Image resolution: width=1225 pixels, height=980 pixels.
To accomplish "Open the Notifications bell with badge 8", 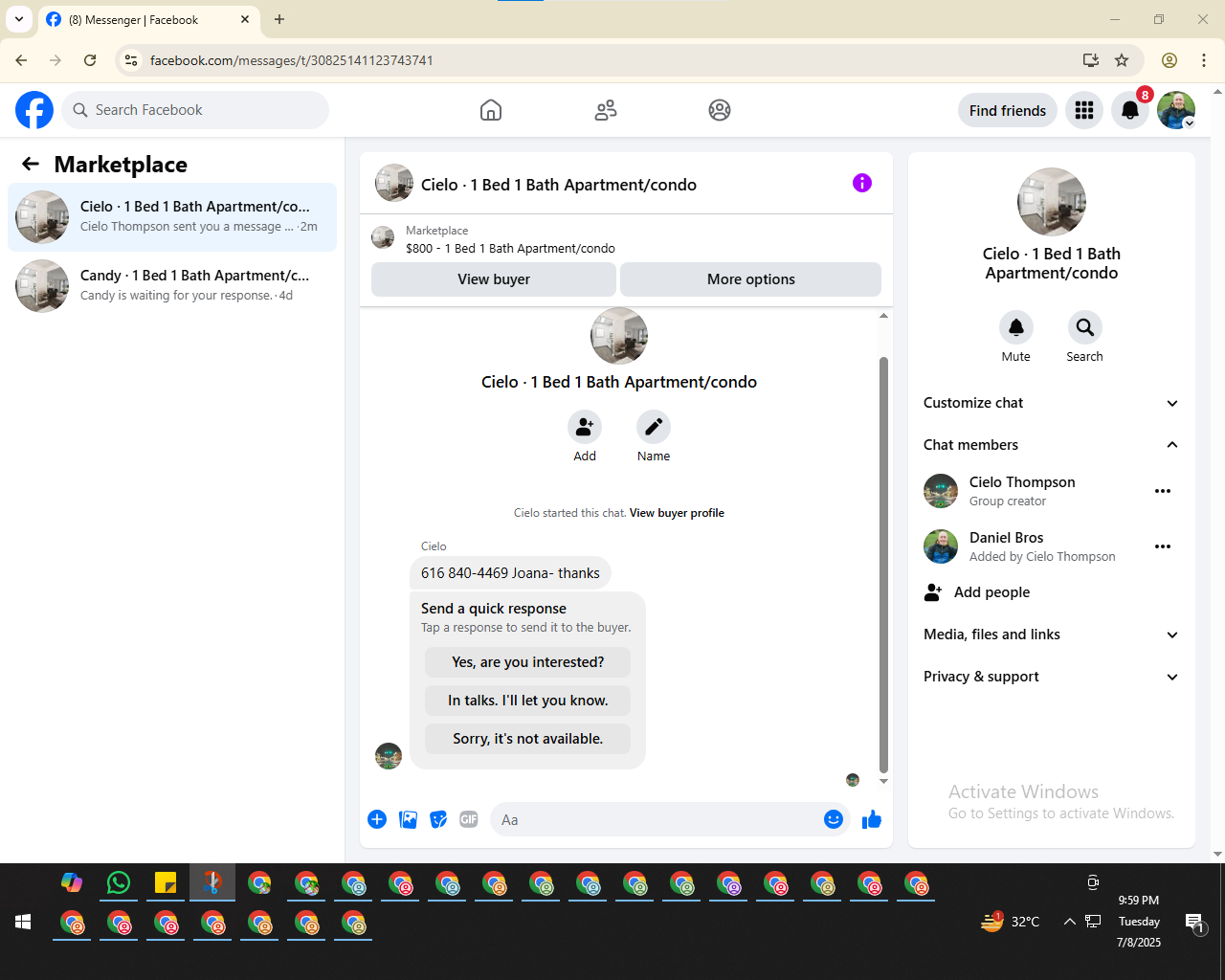I will point(1130,110).
